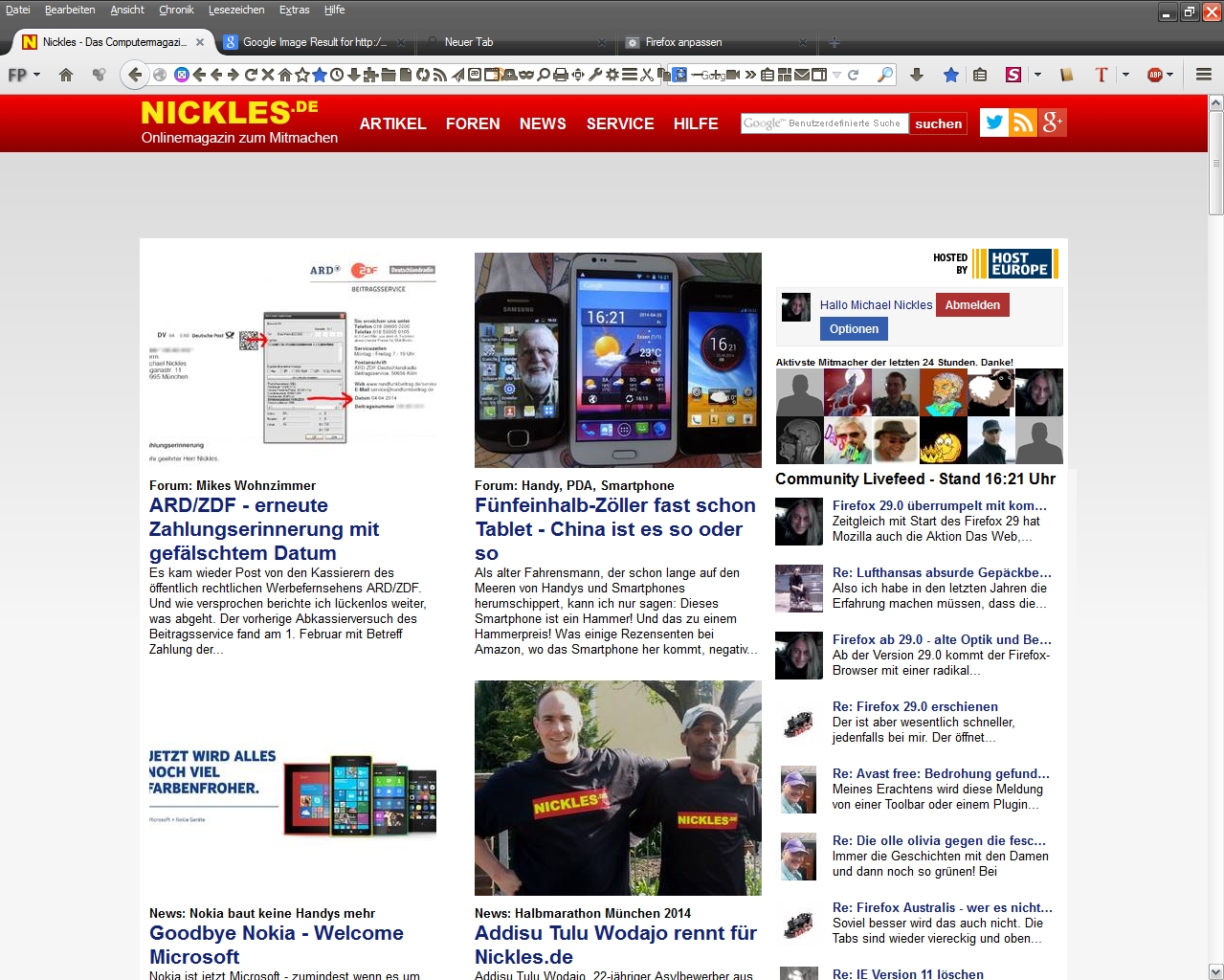Click the wrench icon in the address bar

[x=594, y=75]
